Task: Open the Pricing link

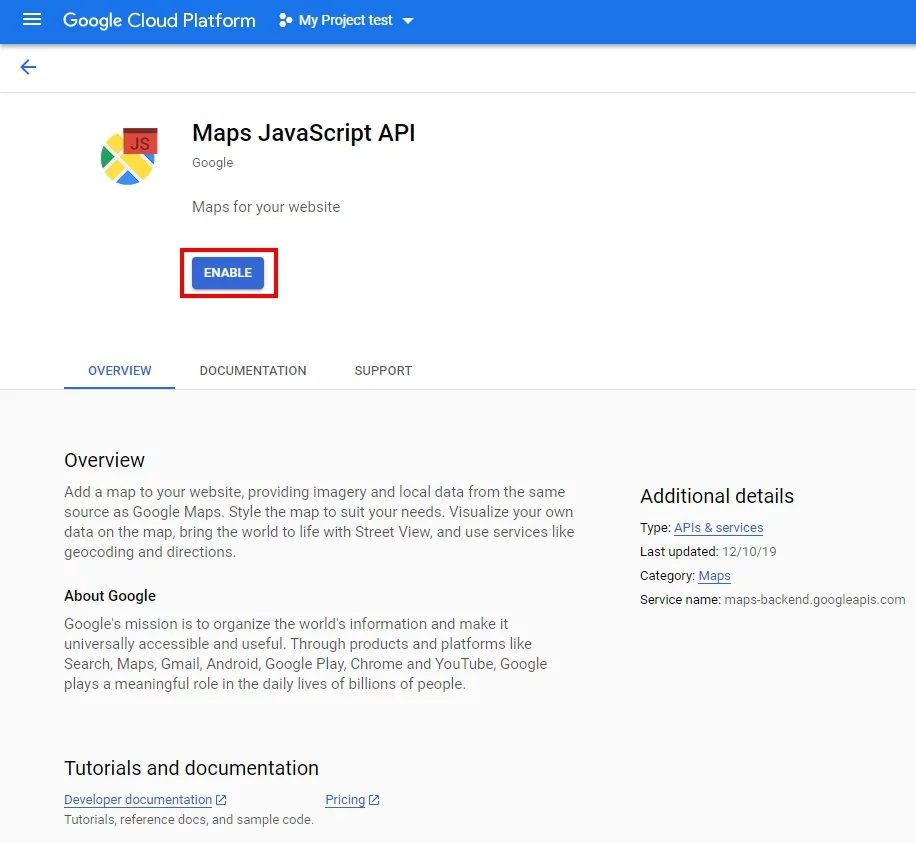Action: [345, 800]
